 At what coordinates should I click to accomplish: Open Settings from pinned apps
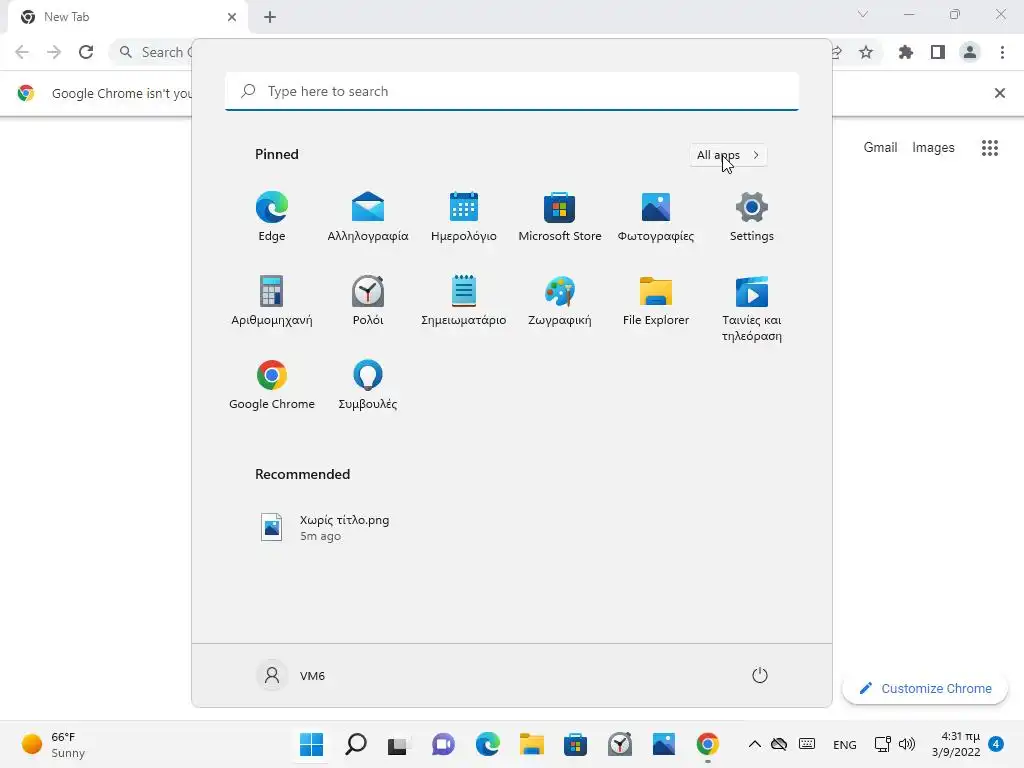point(752,217)
